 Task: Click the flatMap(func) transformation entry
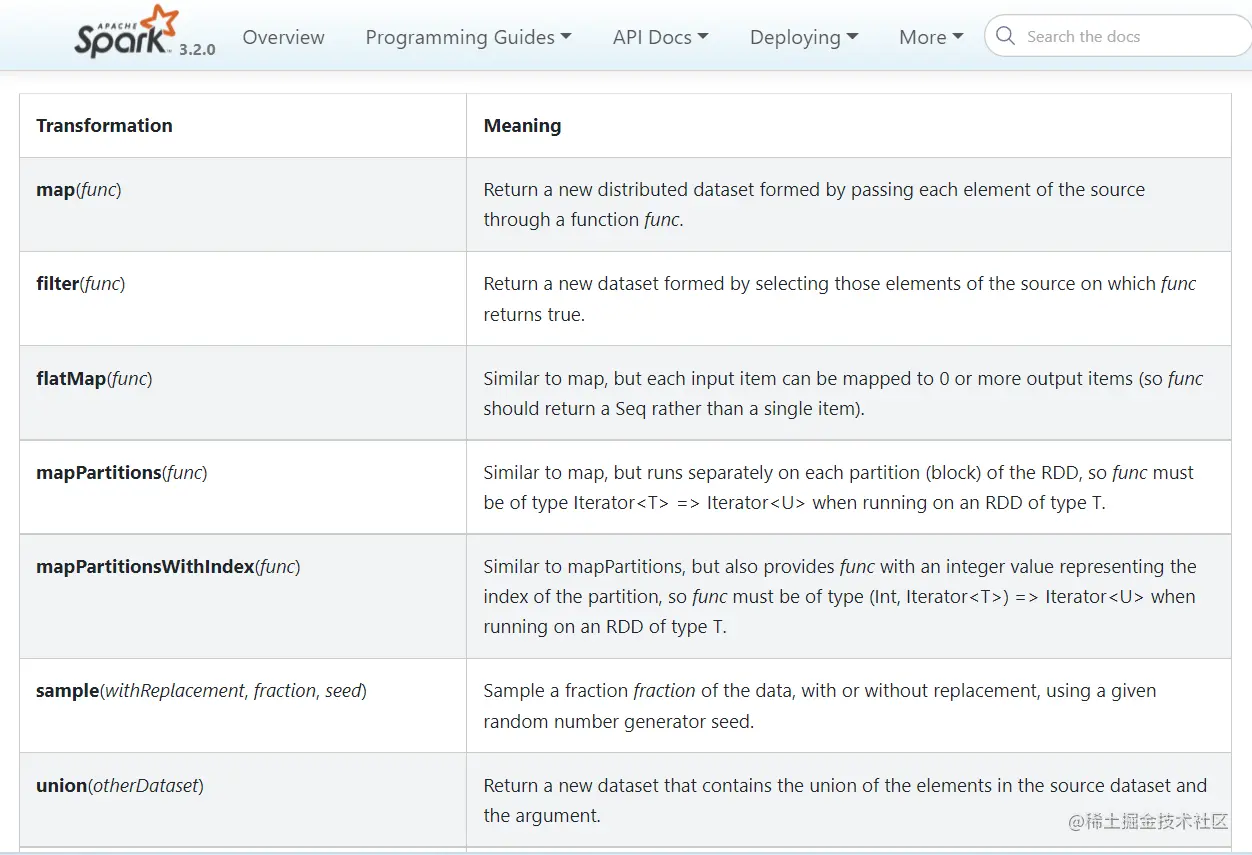click(94, 378)
